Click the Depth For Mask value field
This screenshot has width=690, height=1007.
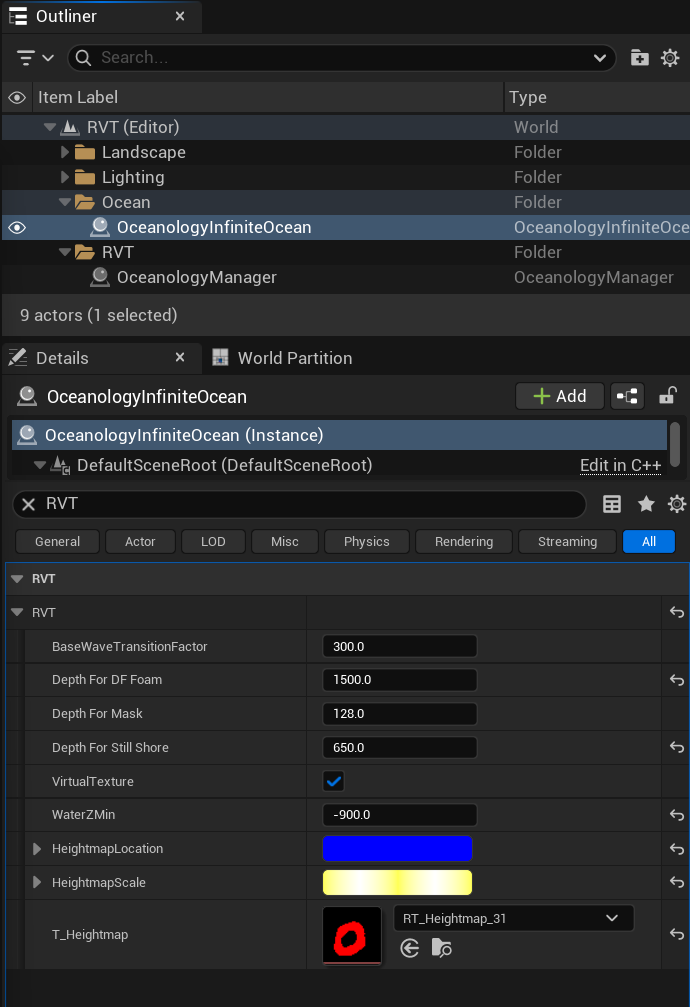click(x=400, y=714)
